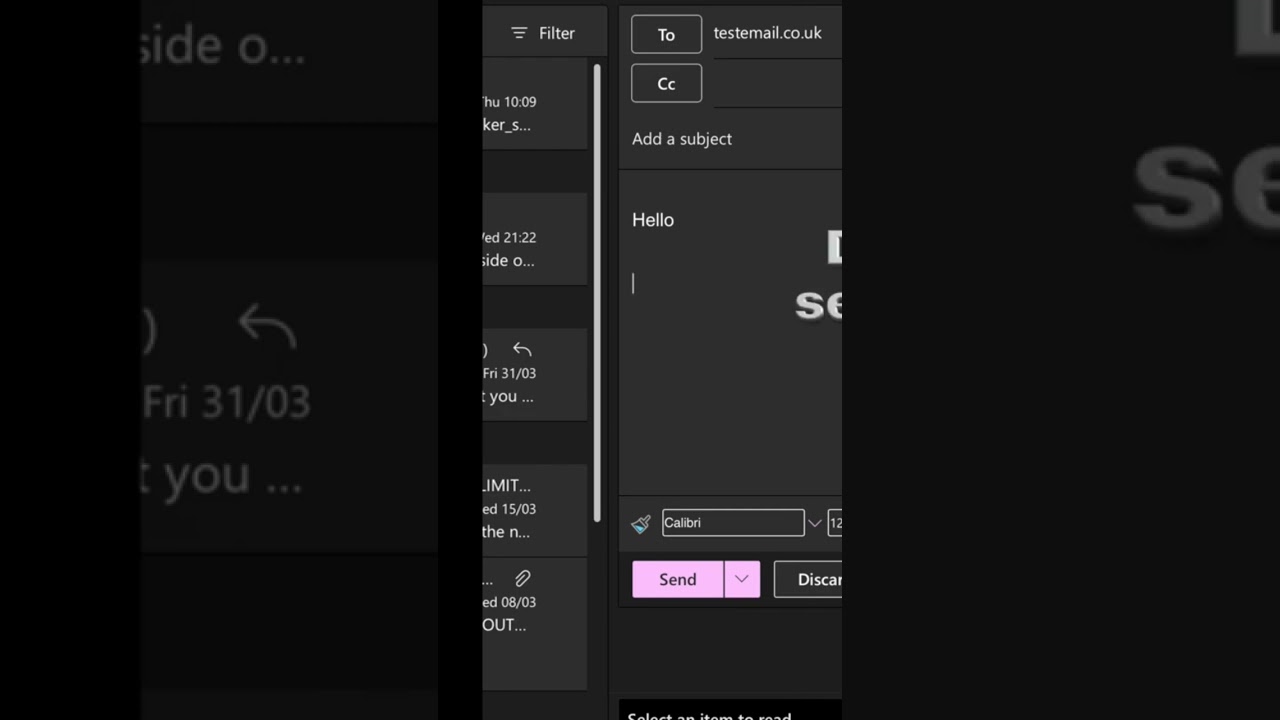Select the email dated Wed 21:22
The image size is (1280, 720).
point(532,249)
